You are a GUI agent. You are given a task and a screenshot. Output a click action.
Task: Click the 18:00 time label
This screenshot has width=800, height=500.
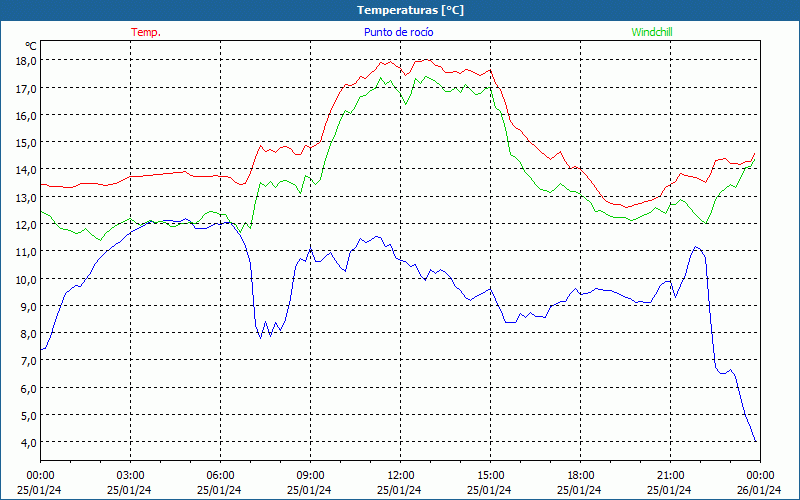(x=580, y=476)
